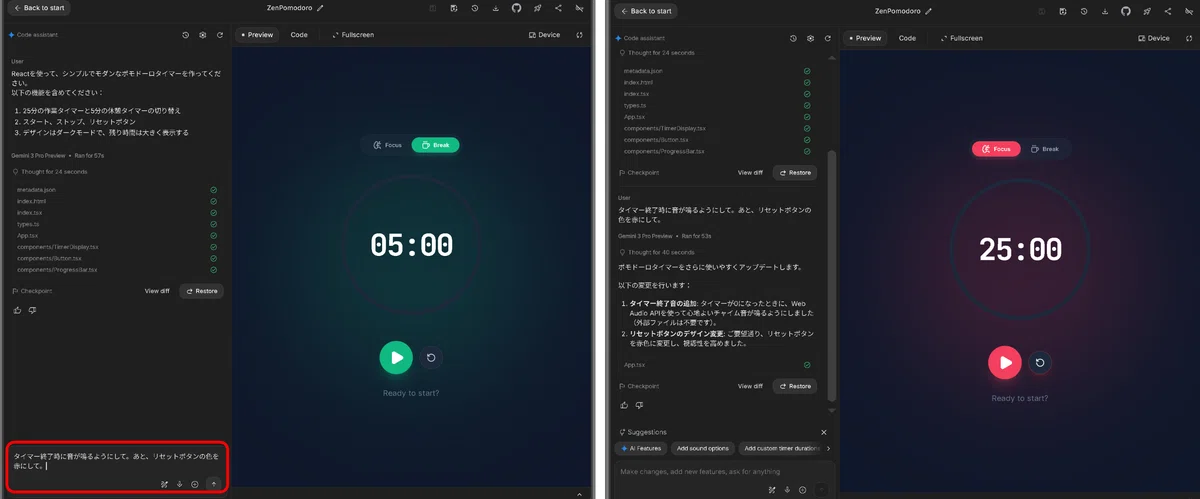The width and height of the screenshot is (1200, 499).
Task: Click thumbs down in left window chat
Action: click(32, 310)
